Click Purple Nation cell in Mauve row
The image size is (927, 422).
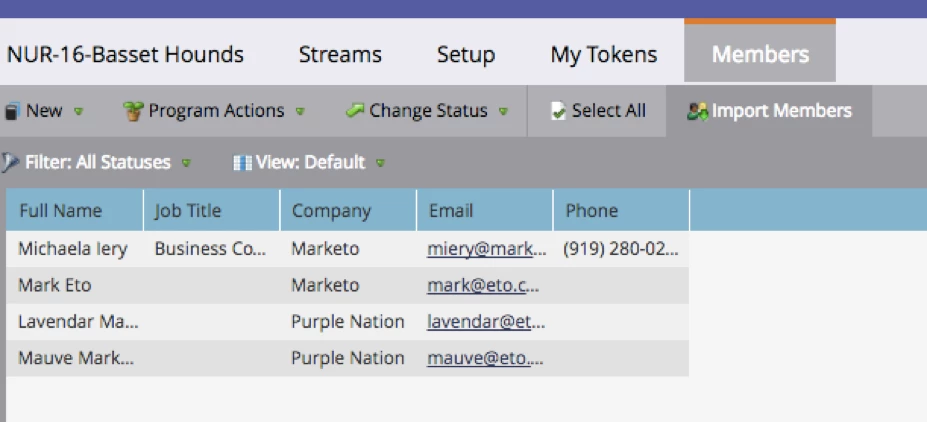(348, 358)
